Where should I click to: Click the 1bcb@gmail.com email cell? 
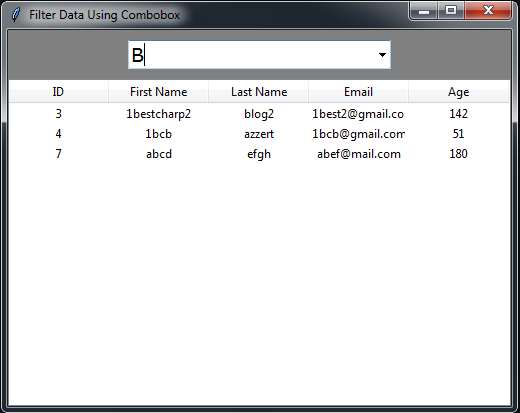point(358,134)
